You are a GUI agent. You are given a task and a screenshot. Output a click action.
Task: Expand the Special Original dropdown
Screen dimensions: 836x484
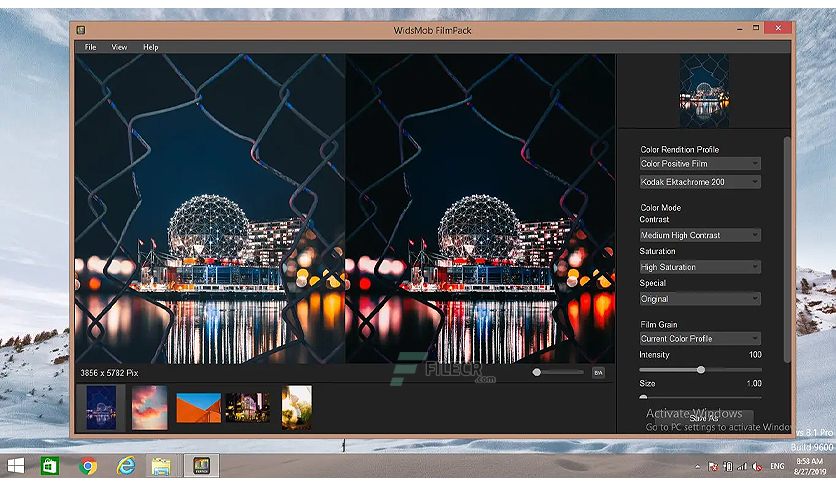click(700, 299)
